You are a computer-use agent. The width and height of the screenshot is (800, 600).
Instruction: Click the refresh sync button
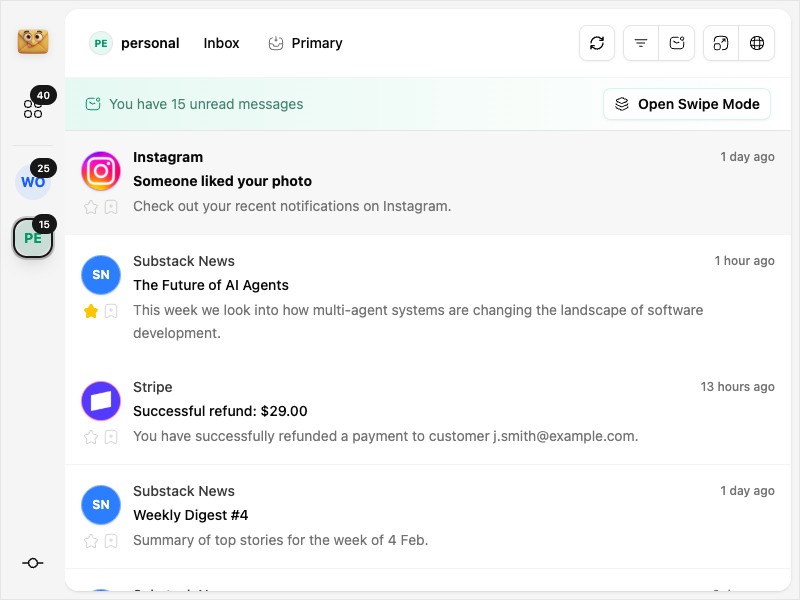tap(597, 43)
